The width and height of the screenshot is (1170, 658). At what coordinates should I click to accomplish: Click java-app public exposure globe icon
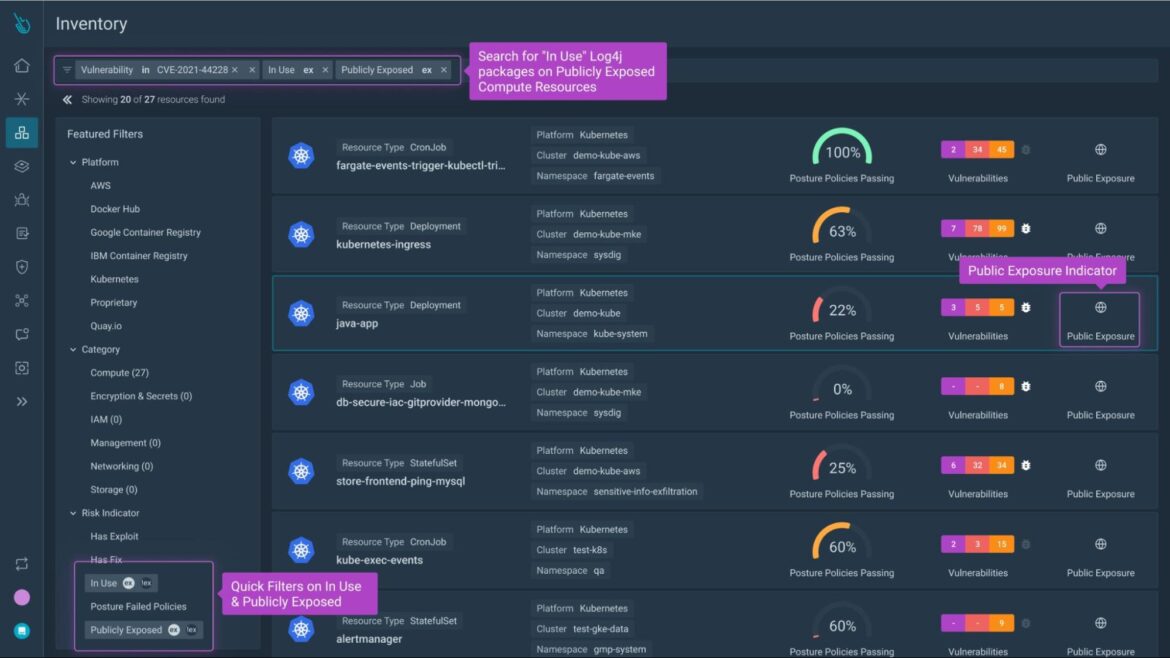pyautogui.click(x=1101, y=307)
